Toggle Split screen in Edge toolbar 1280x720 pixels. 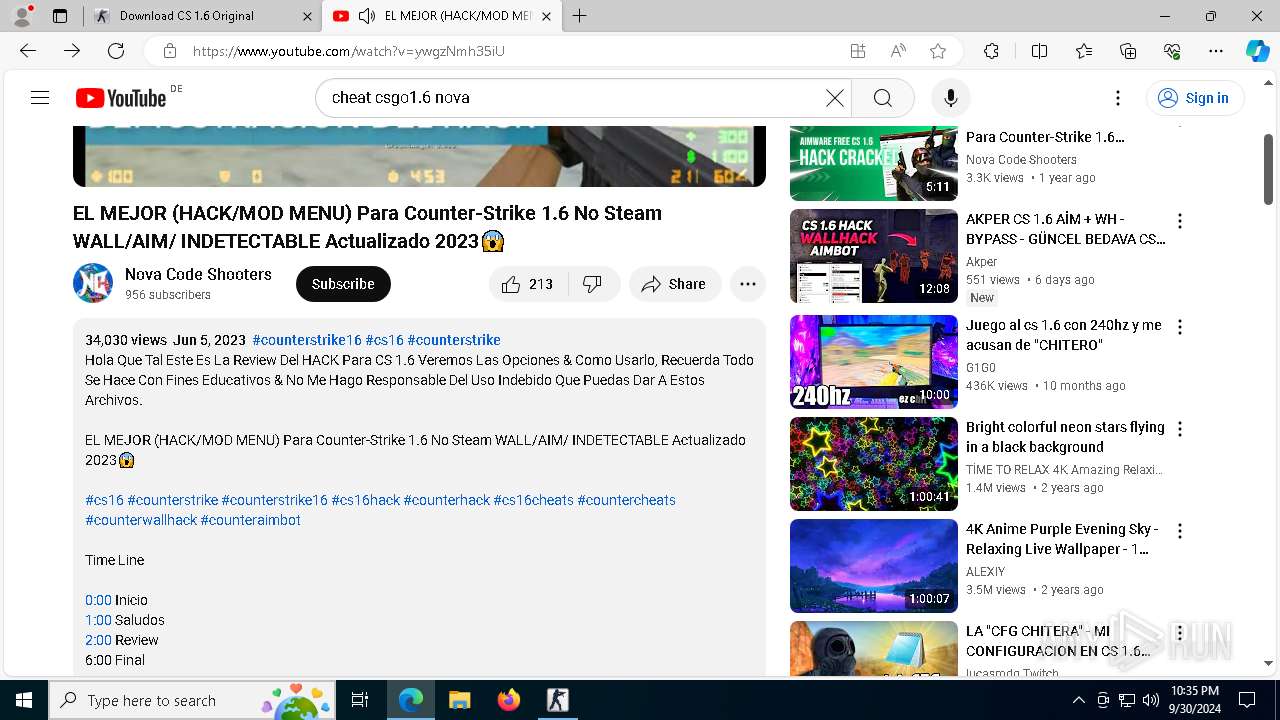point(1039,51)
